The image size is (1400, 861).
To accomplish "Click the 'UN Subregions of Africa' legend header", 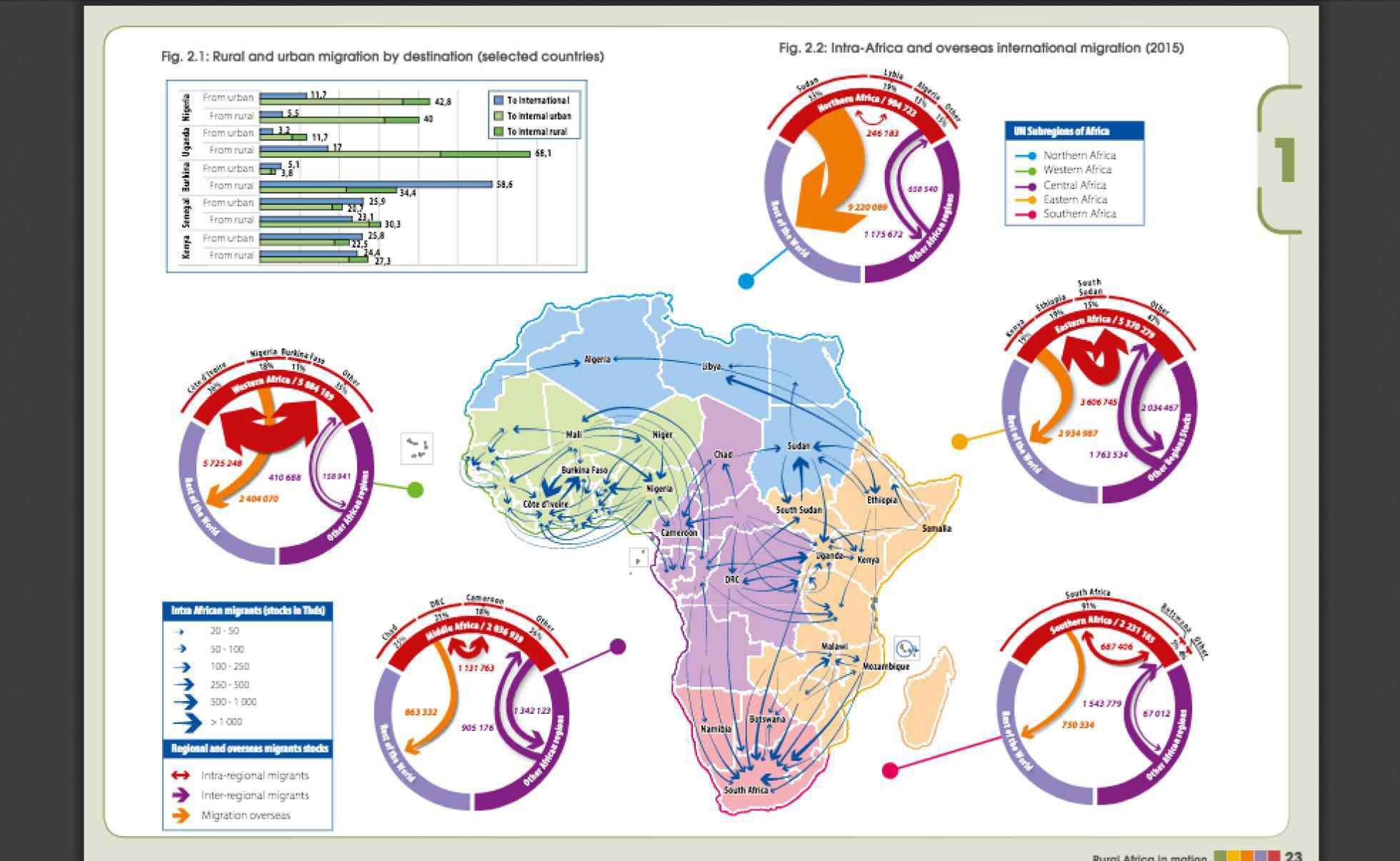I will pyautogui.click(x=1074, y=131).
